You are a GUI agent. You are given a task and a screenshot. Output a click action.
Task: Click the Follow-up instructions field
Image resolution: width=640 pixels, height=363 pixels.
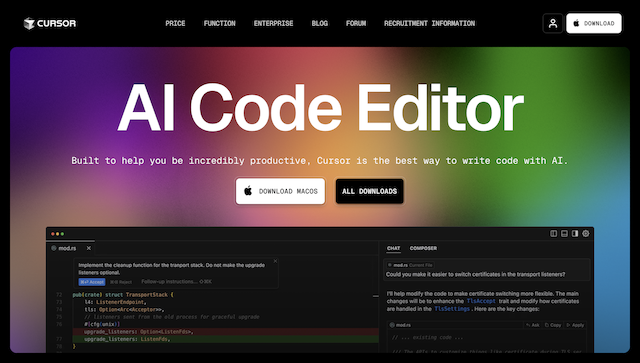click(x=176, y=281)
